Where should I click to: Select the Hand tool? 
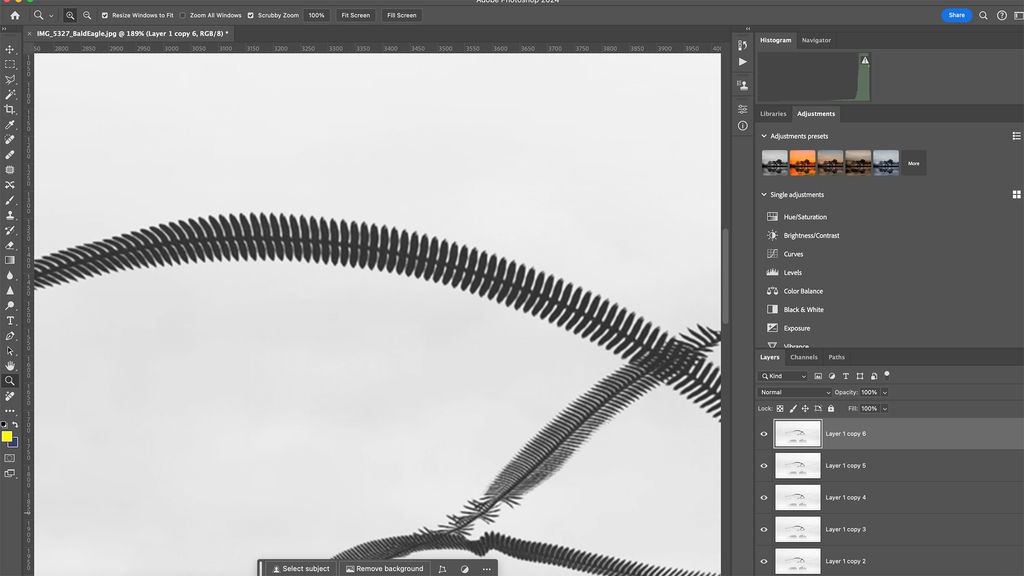10,364
